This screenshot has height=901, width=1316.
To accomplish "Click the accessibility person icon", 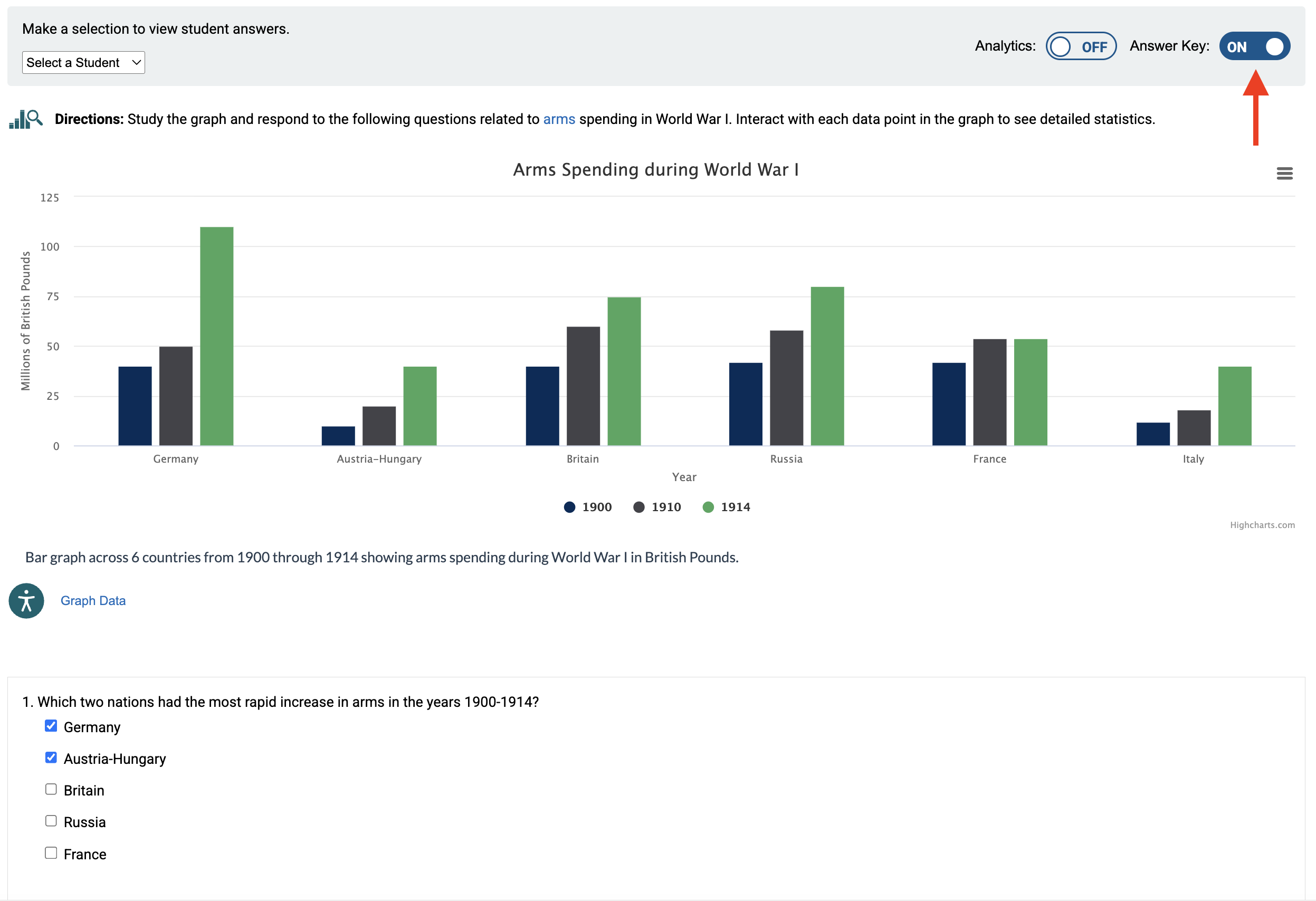I will click(26, 600).
